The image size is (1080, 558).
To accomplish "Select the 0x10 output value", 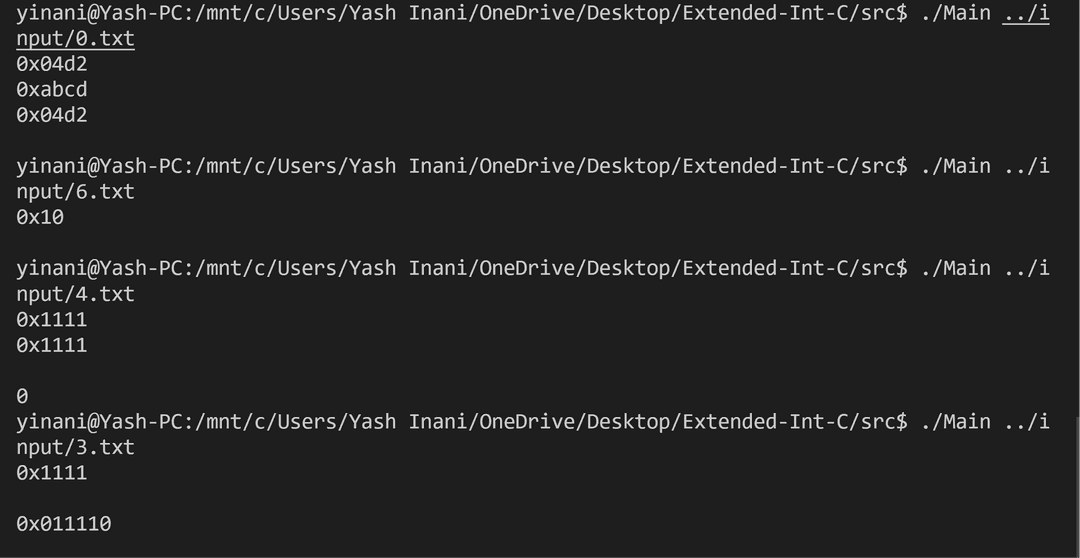I will 40,217.
